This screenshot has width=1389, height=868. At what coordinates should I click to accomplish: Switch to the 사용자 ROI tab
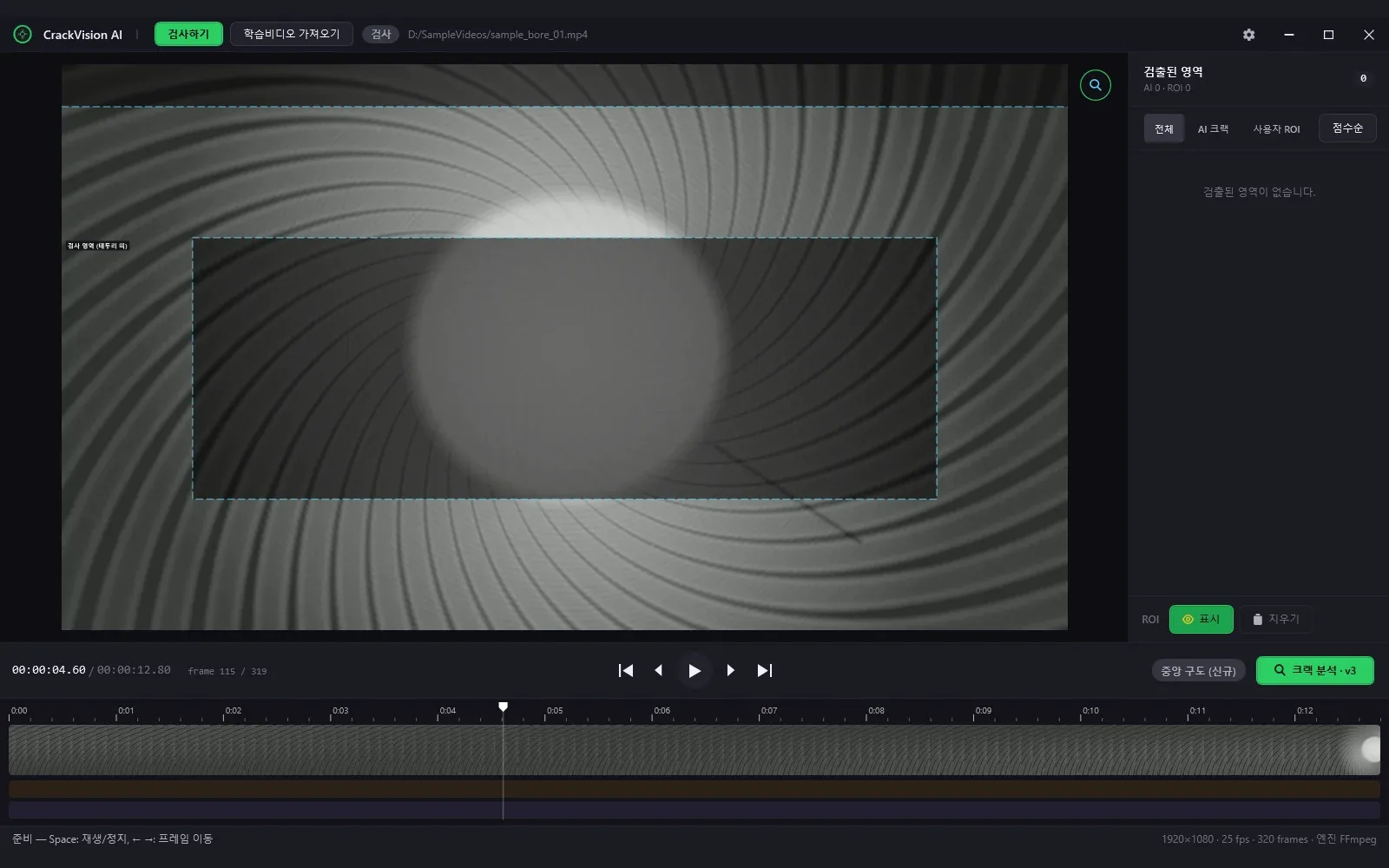click(x=1276, y=128)
